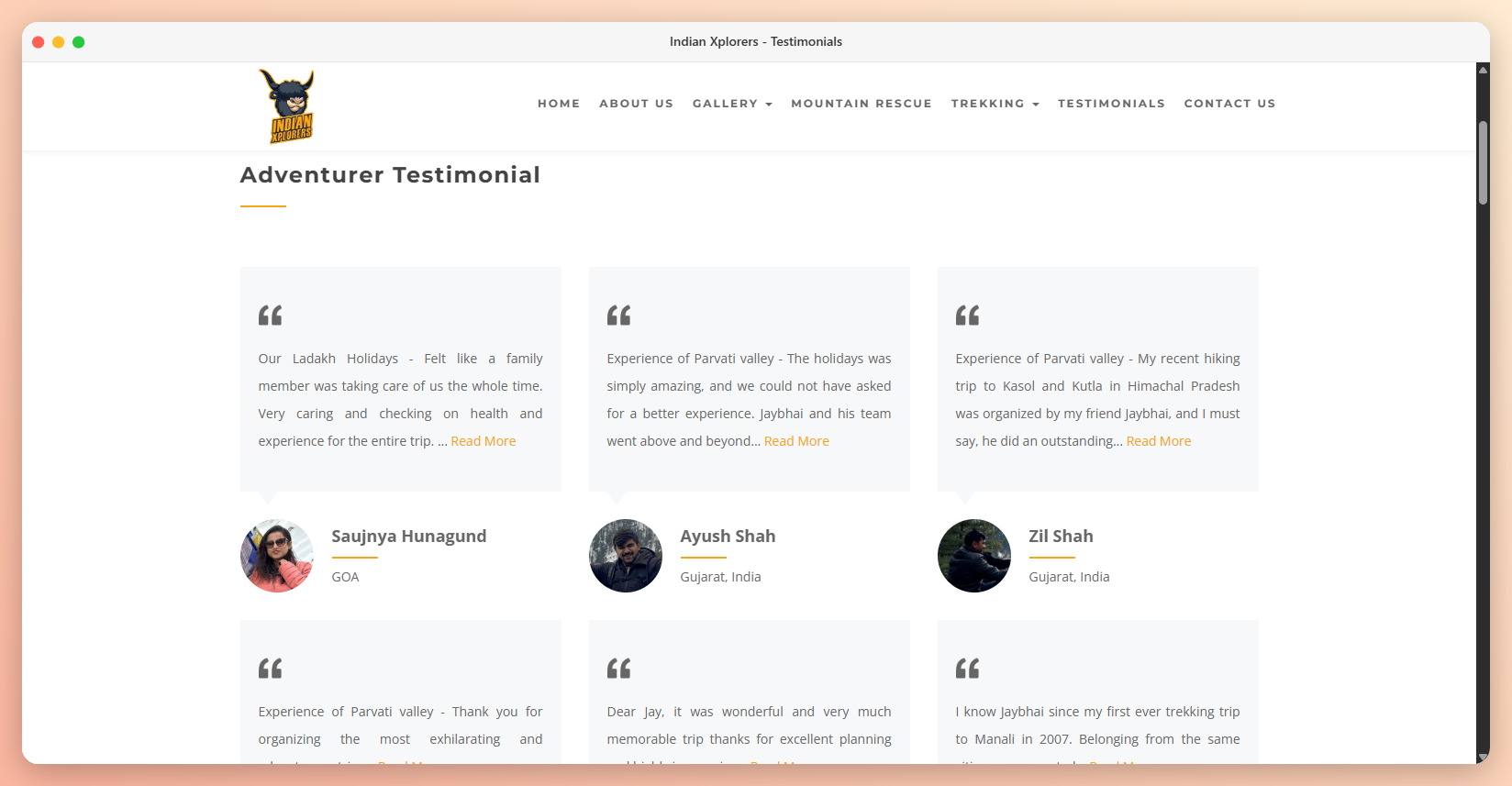Viewport: 1512px width, 786px height.
Task: Click quote icon in 'Dear Jay' card
Action: (618, 669)
